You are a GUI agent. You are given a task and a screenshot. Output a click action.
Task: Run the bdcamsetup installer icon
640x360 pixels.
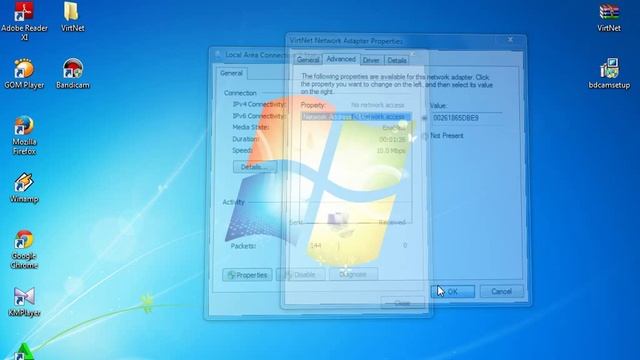(609, 73)
